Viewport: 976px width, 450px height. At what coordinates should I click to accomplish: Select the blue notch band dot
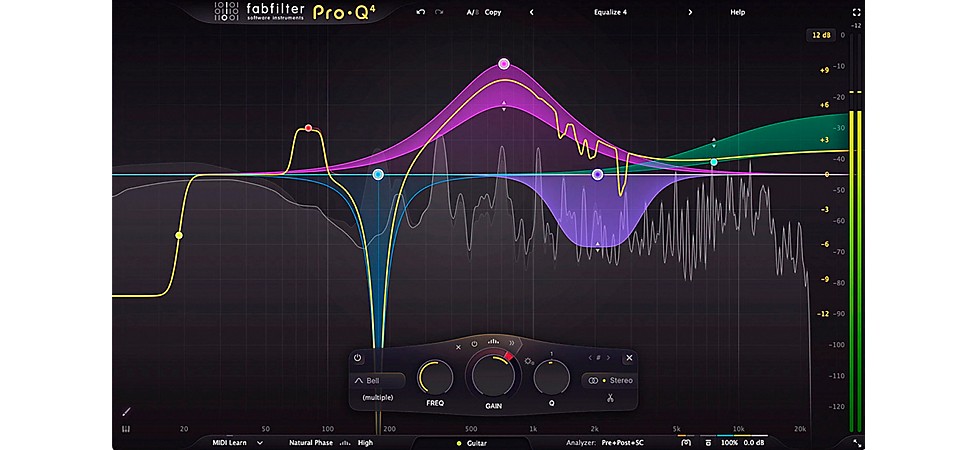coord(378,175)
